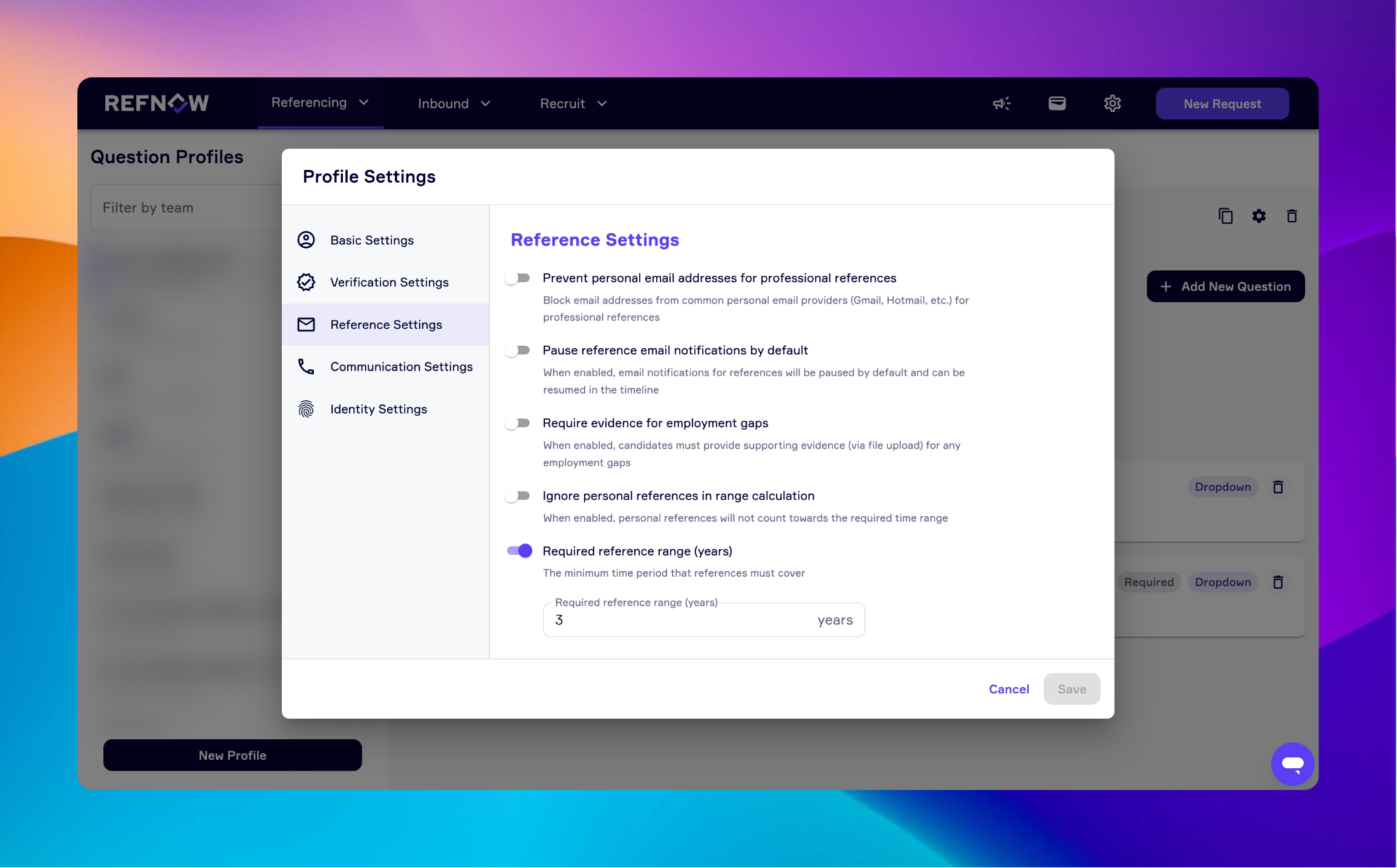This screenshot has width=1397, height=868.
Task: Enable prevent personal email addresses toggle
Action: coord(518,278)
